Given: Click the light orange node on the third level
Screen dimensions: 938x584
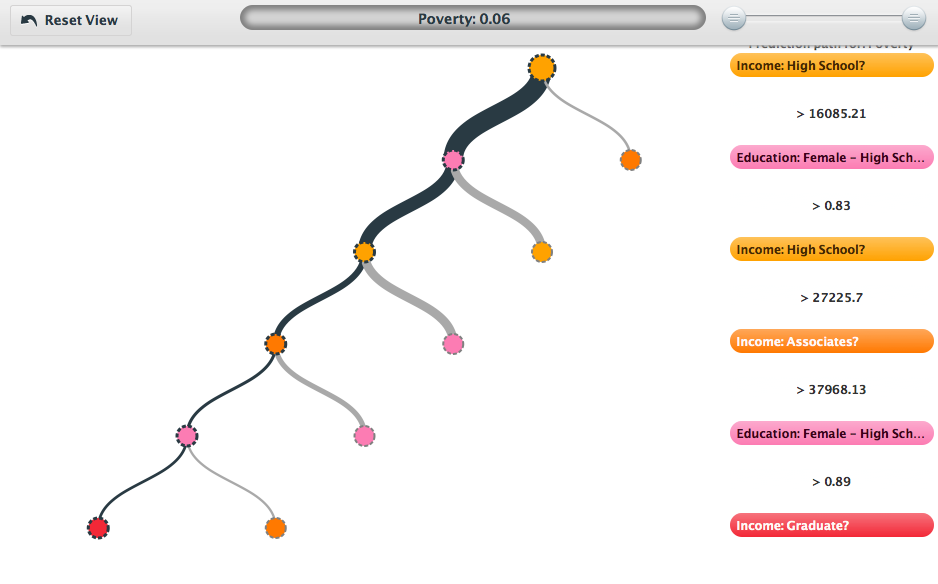Looking at the screenshot, I should point(541,252).
